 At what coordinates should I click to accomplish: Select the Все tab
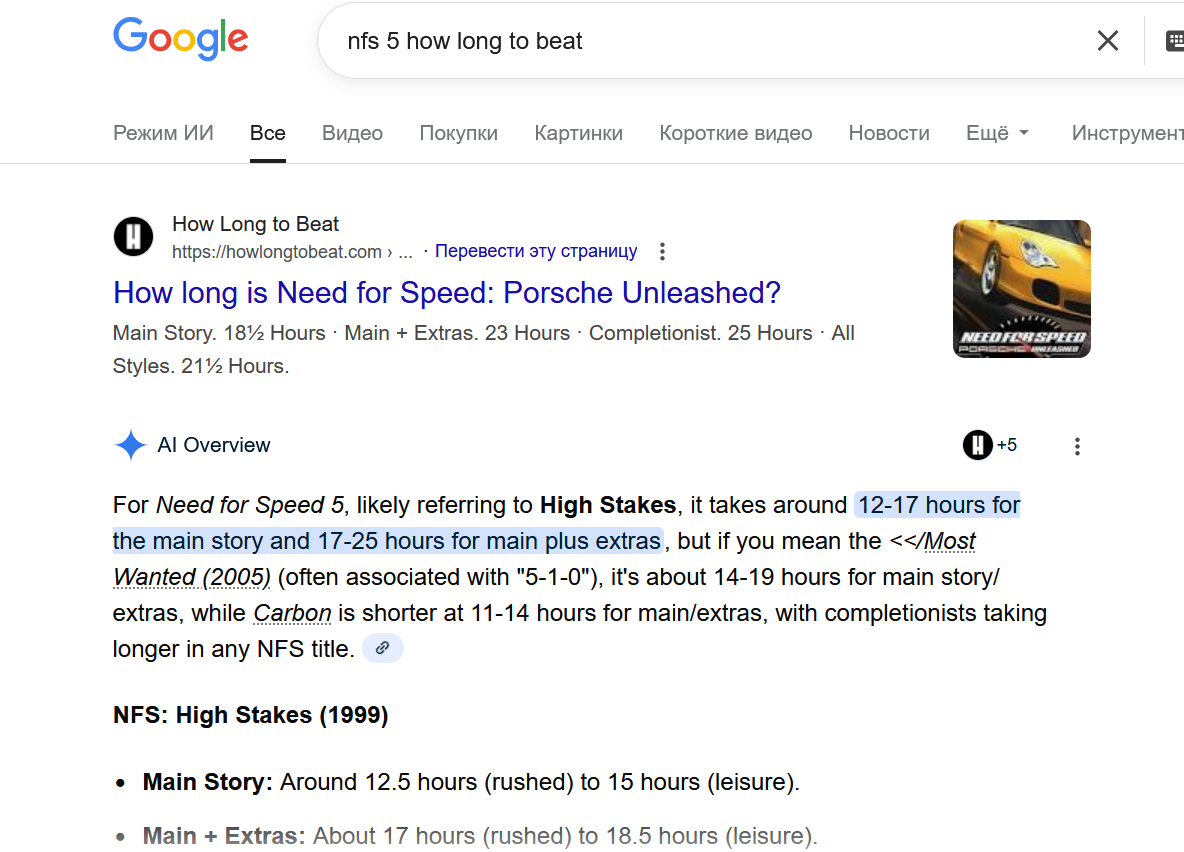267,134
